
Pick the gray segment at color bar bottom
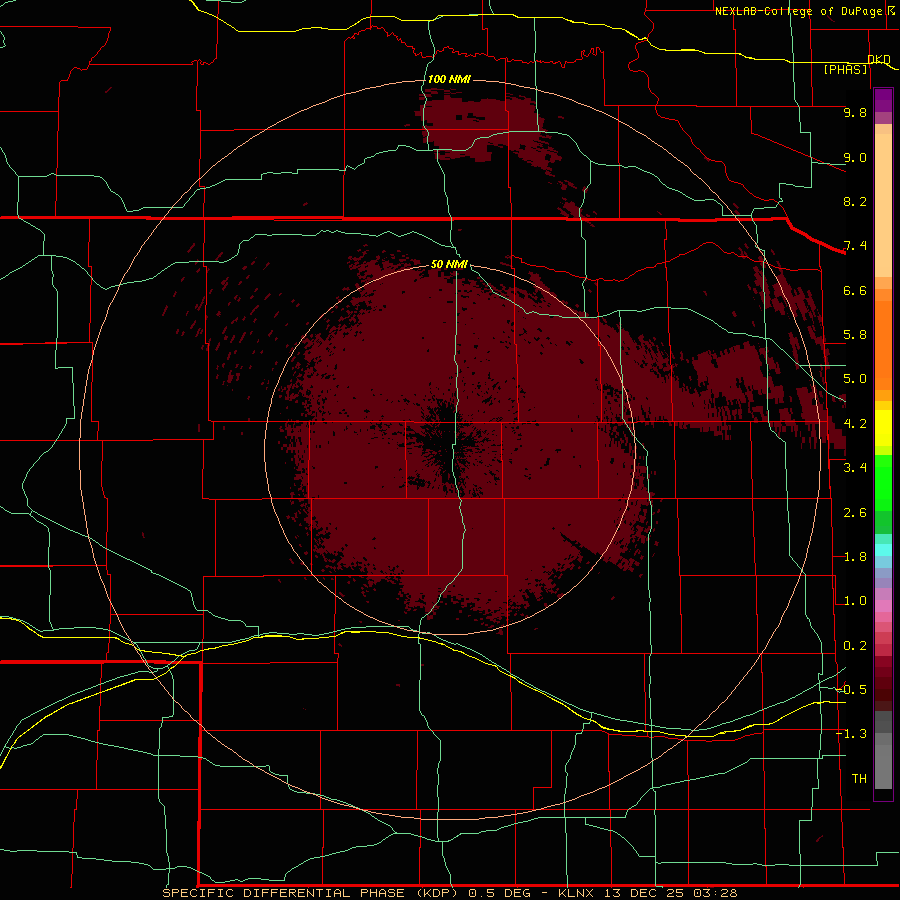(x=883, y=766)
